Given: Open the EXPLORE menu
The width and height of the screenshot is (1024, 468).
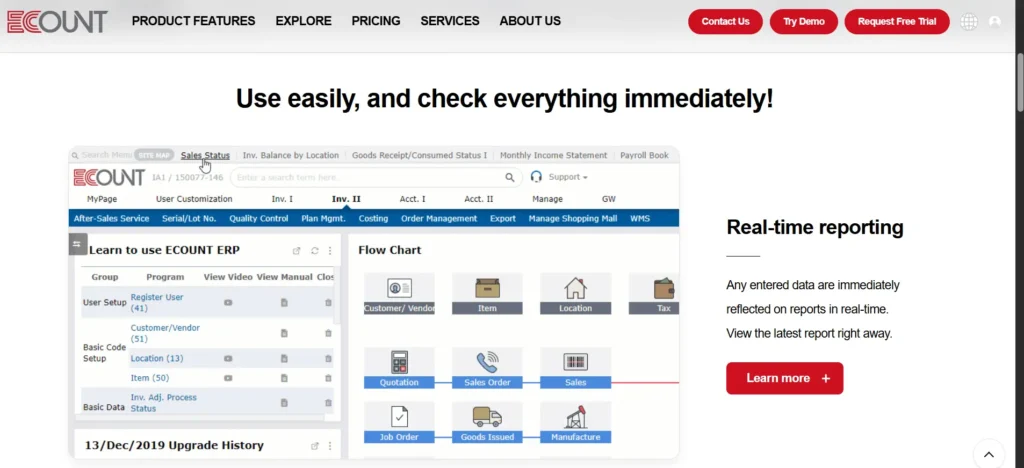Looking at the screenshot, I should (304, 21).
